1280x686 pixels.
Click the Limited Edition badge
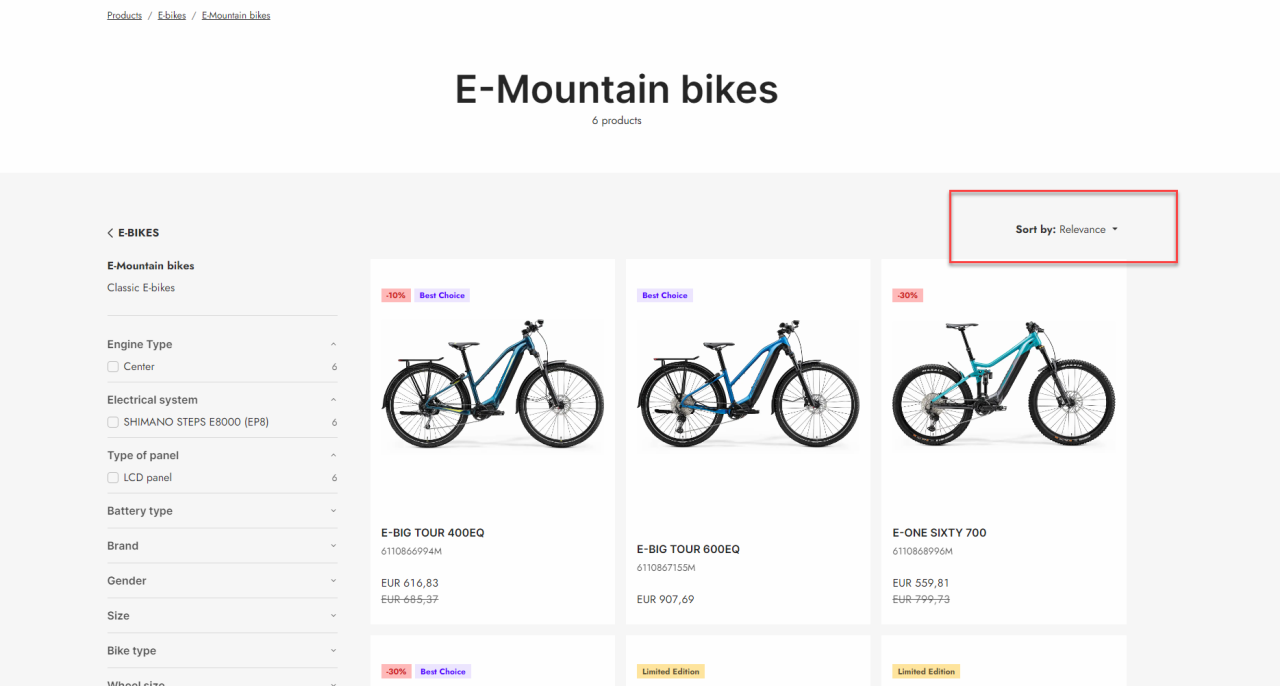[670, 672]
